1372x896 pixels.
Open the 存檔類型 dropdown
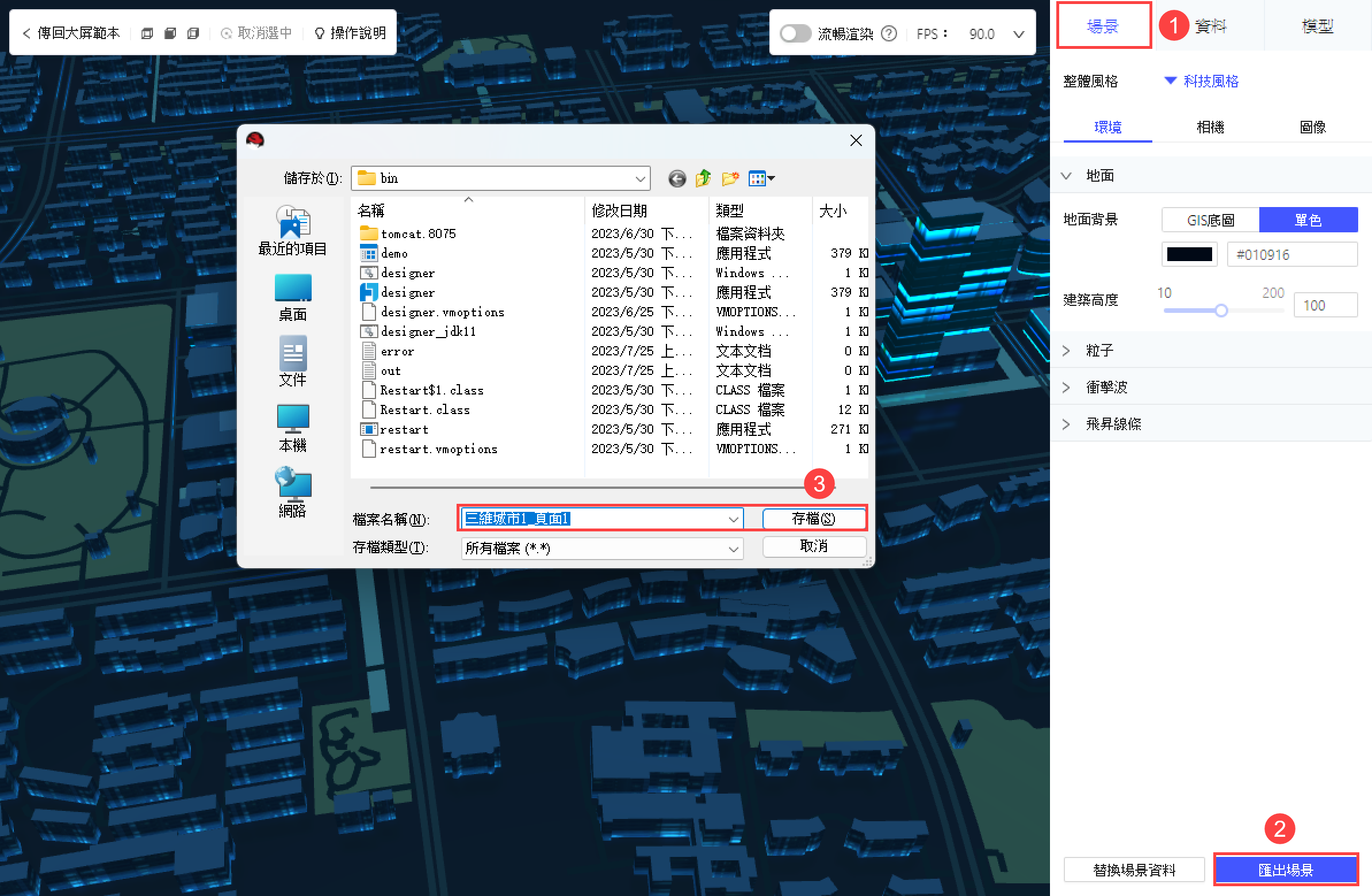[602, 548]
